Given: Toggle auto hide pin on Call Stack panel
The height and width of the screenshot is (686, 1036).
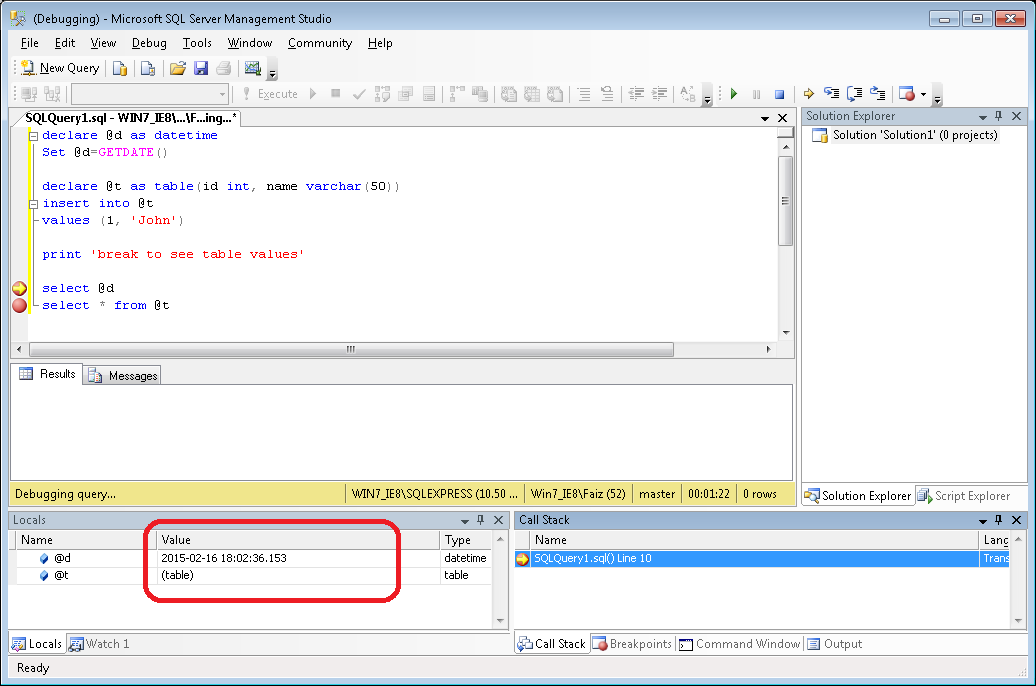Looking at the screenshot, I should click(x=999, y=520).
